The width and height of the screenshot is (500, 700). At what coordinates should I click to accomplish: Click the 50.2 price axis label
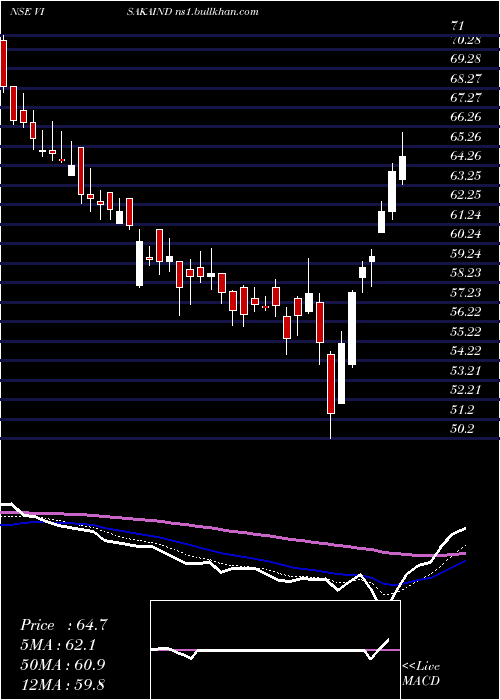click(463, 428)
